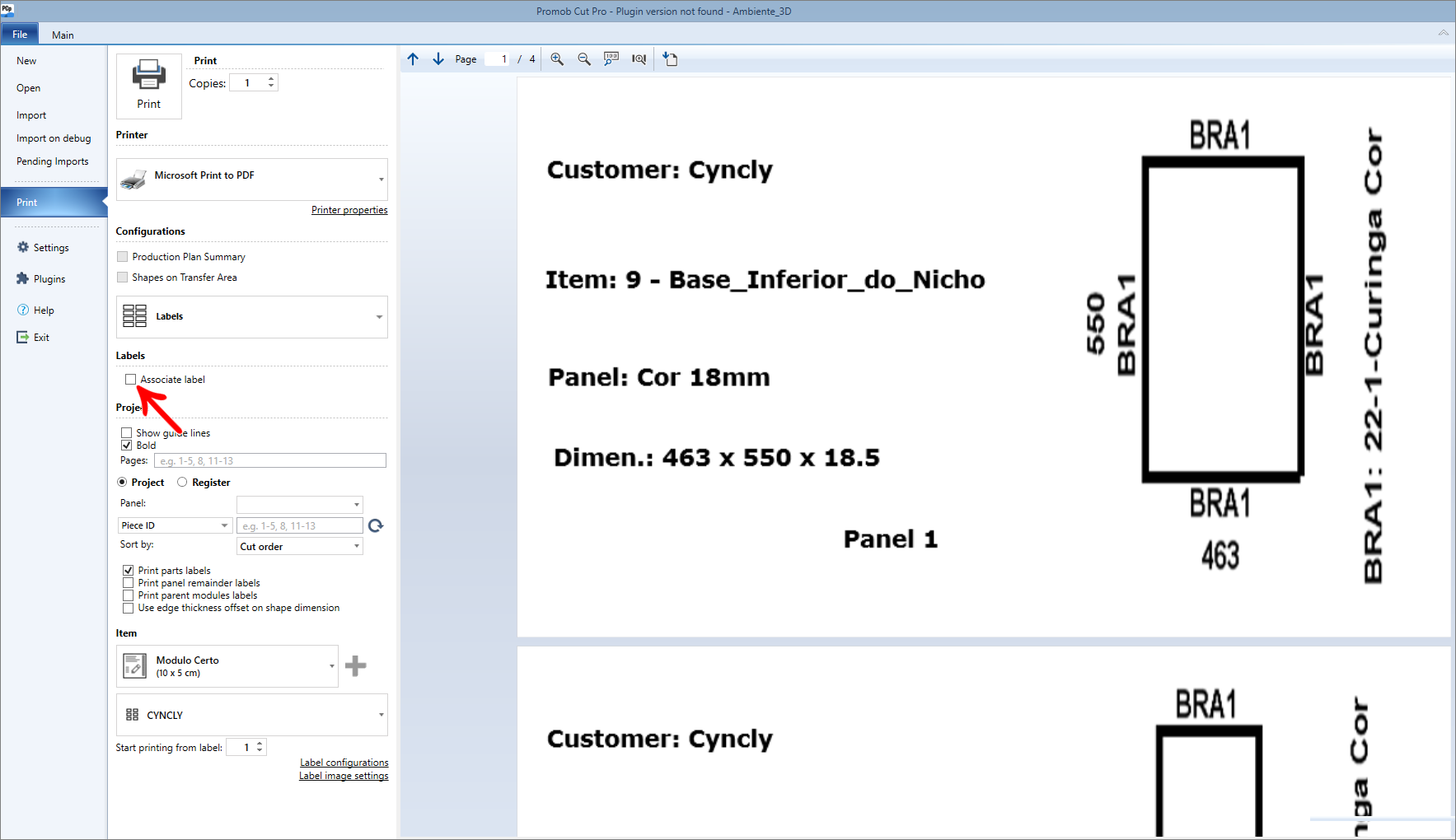Increase the start printing from label value
The width and height of the screenshot is (1456, 840).
[x=260, y=744]
